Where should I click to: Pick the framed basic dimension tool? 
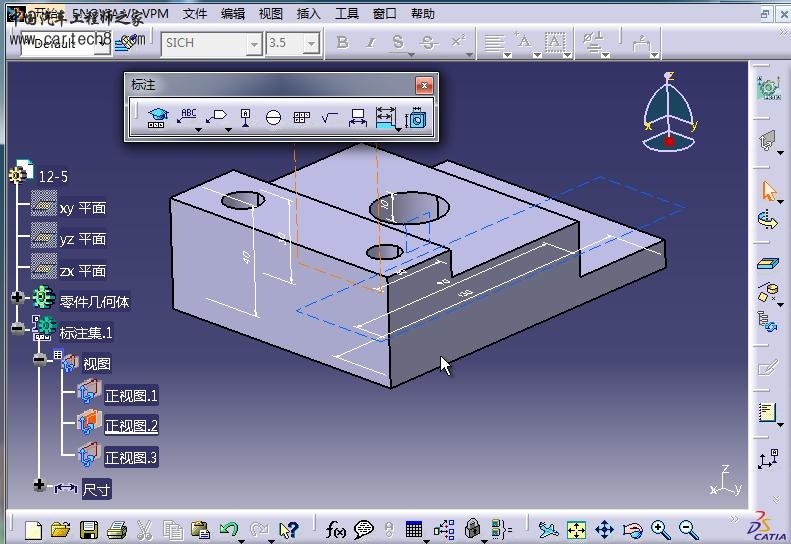coord(358,118)
